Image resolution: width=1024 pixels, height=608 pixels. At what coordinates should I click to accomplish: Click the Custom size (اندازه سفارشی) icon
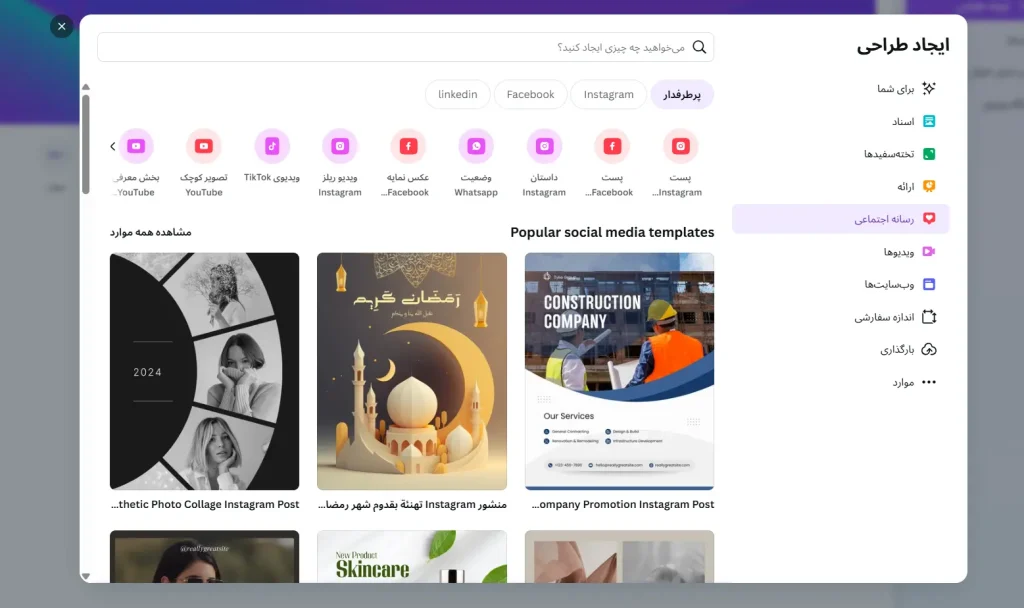[x=929, y=317]
